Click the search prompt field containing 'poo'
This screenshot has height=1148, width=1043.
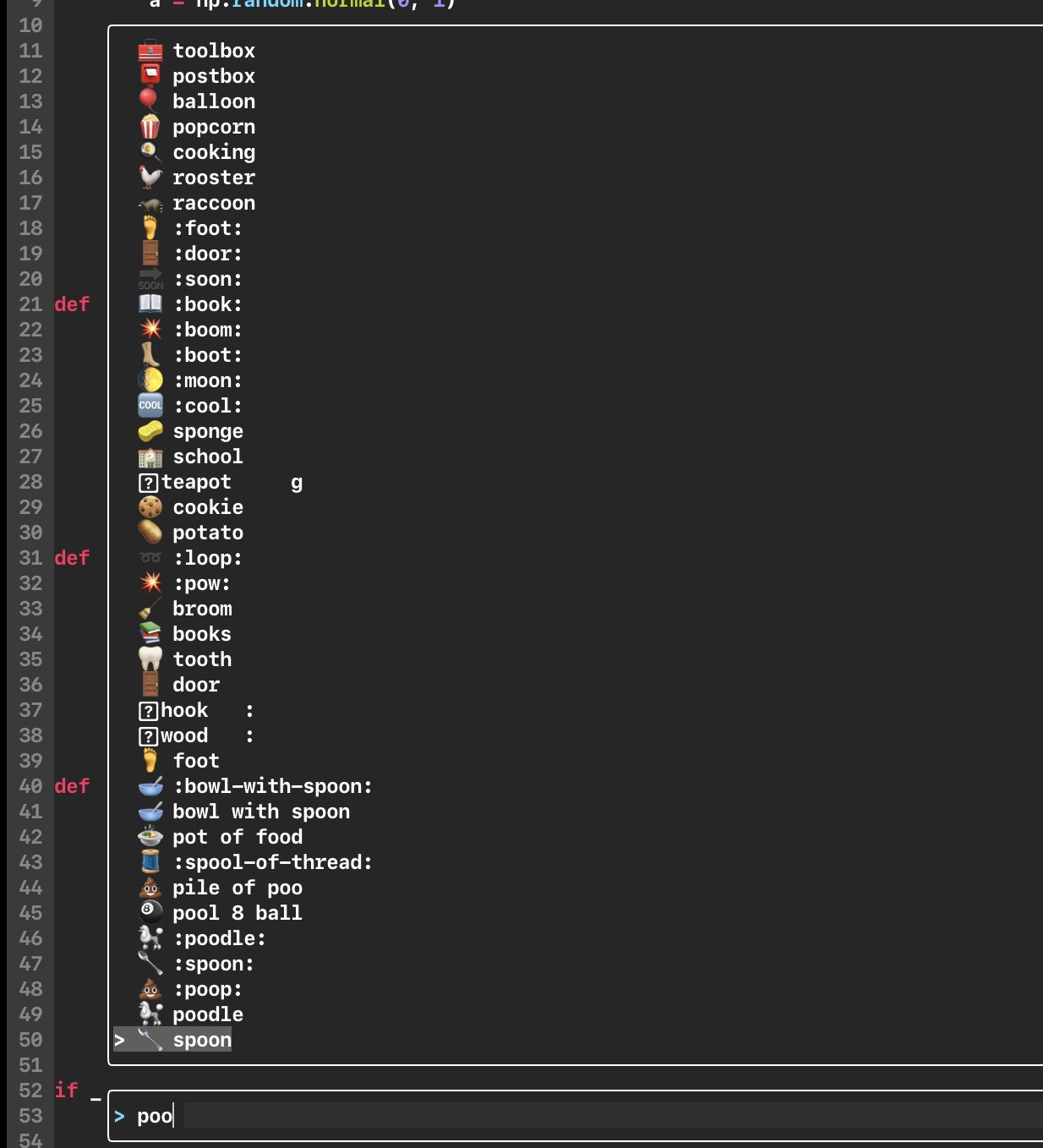(577, 1116)
